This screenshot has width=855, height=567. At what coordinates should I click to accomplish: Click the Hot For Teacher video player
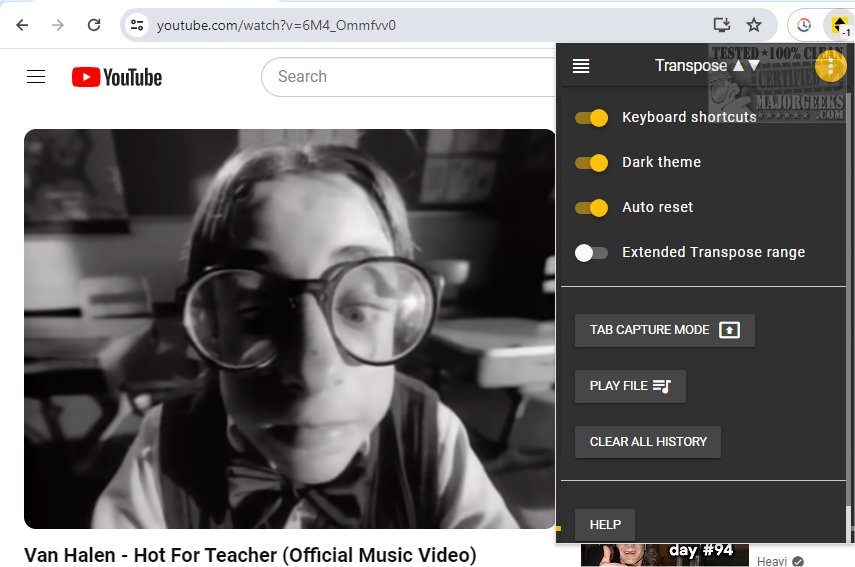[x=290, y=329]
